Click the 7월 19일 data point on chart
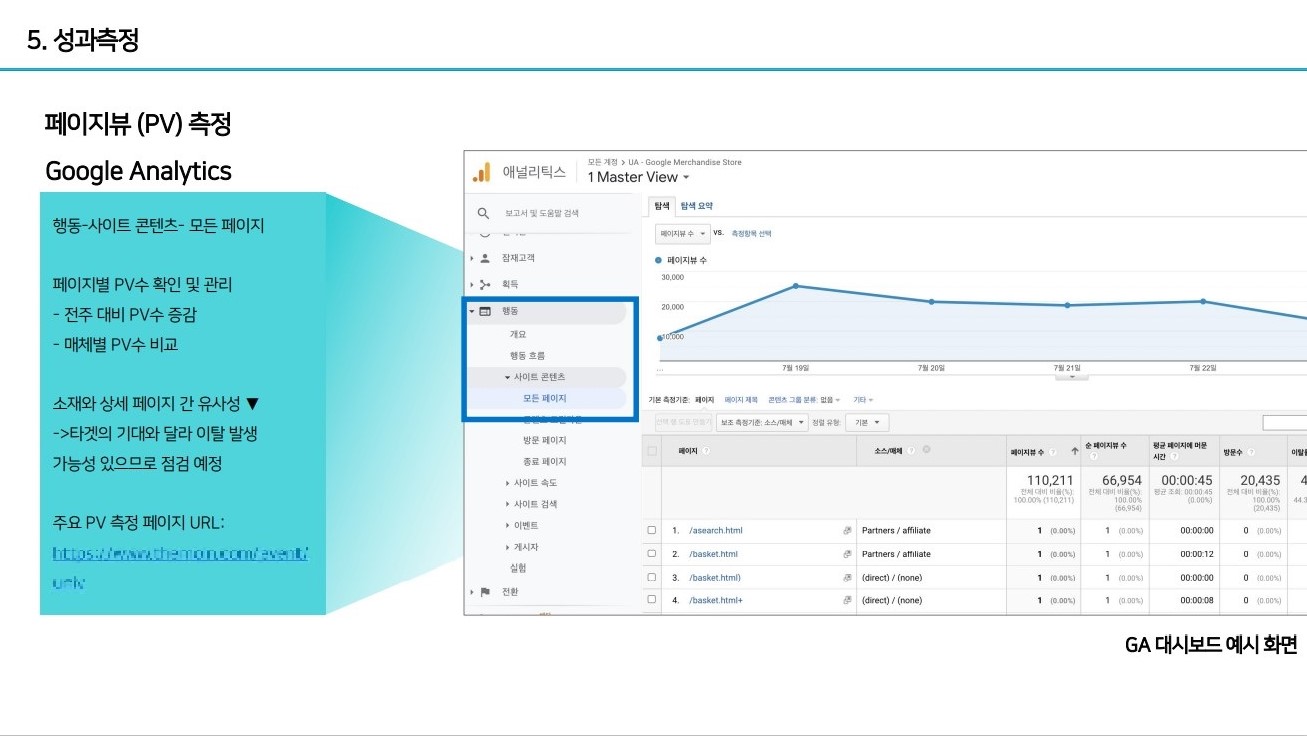This screenshot has width=1307, height=736. point(796,286)
